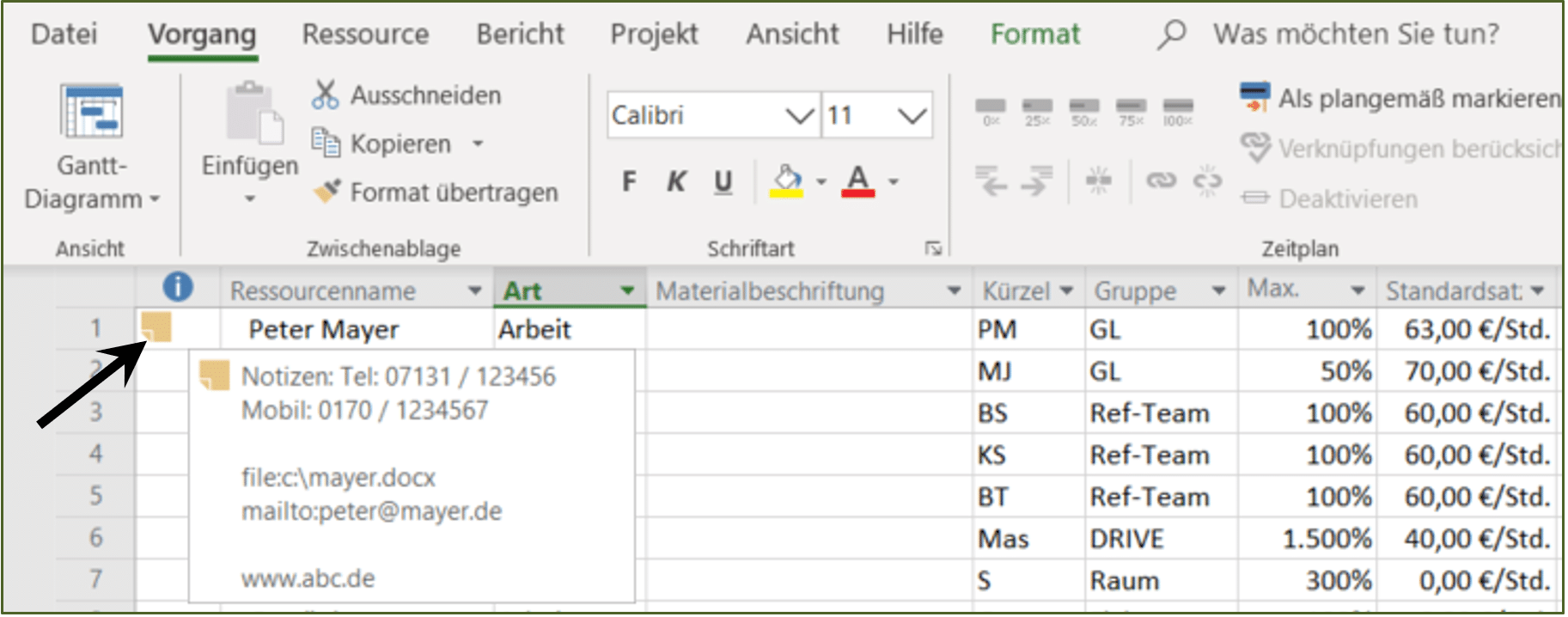The image size is (1568, 617).
Task: Click the blue info indicator column header
Action: (178, 286)
